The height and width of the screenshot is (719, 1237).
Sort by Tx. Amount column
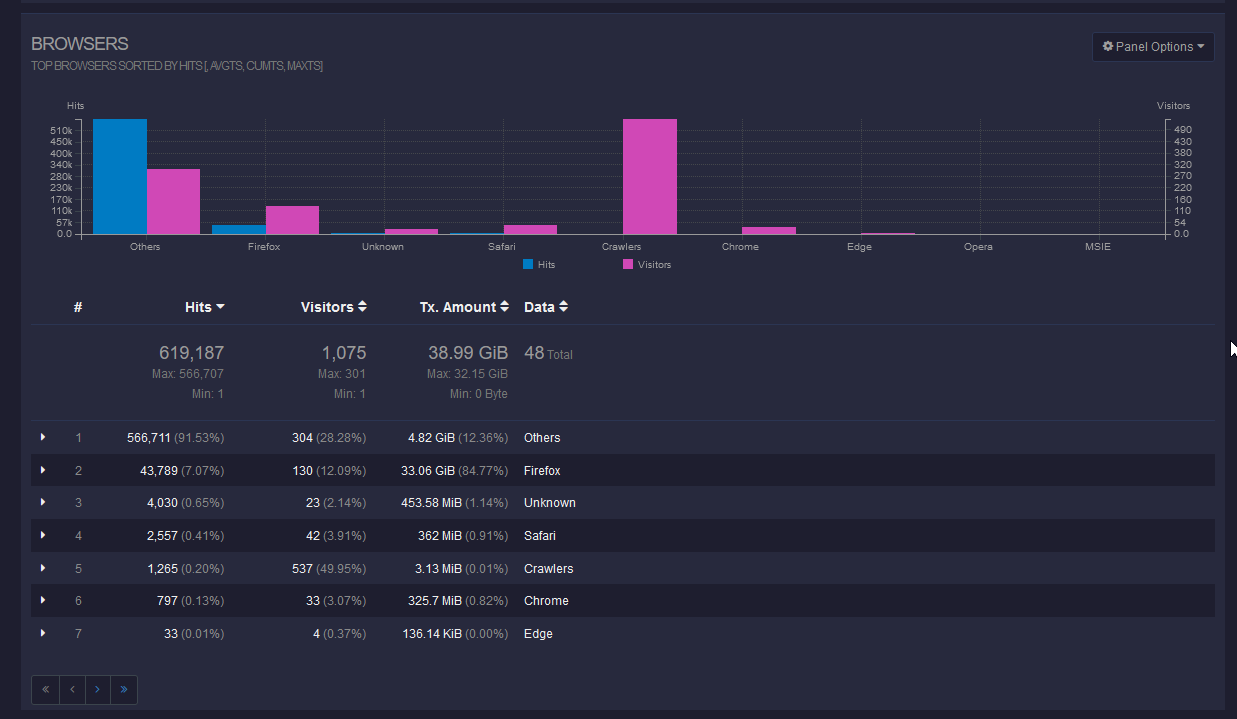464,307
